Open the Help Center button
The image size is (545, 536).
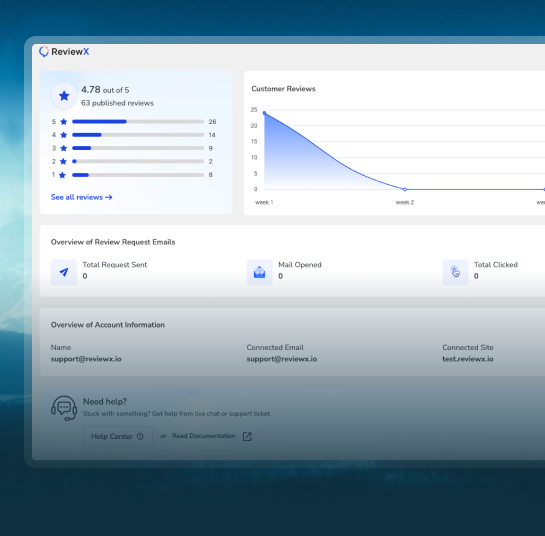[x=118, y=436]
